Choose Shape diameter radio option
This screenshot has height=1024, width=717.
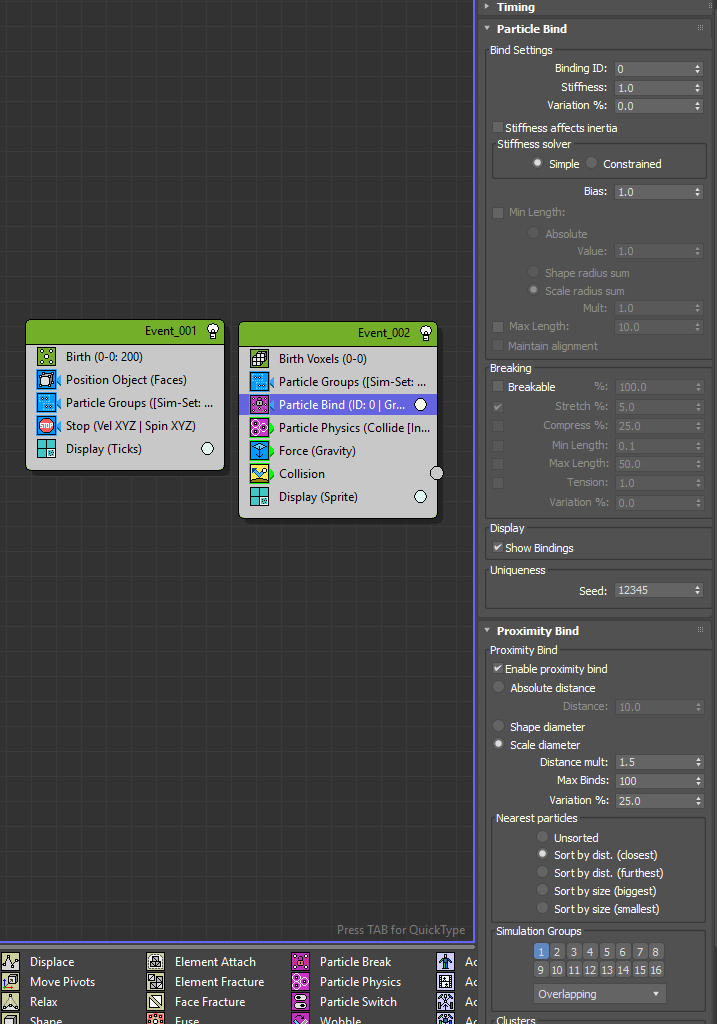499,727
